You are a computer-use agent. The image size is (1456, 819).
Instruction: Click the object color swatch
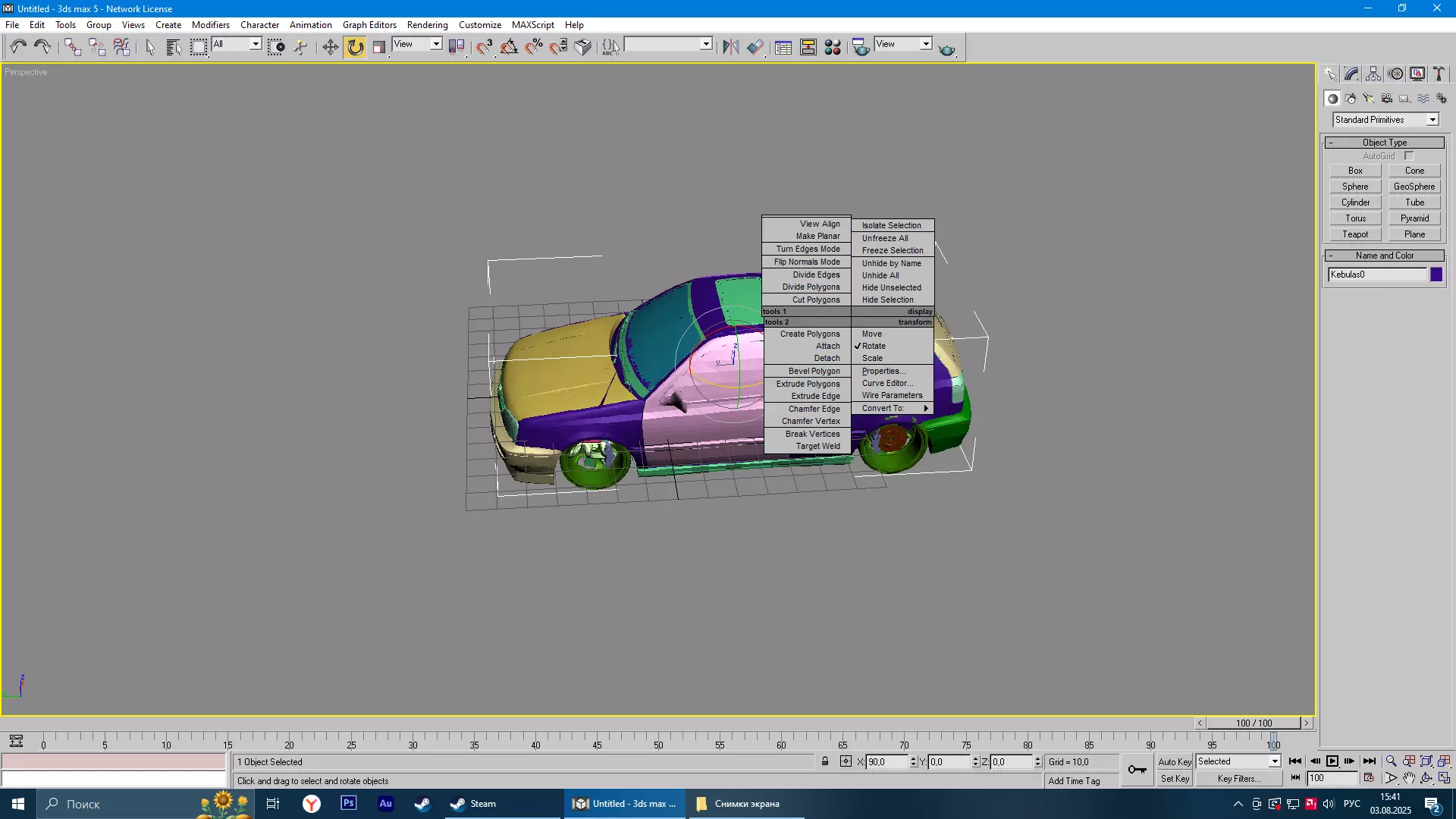pos(1436,275)
